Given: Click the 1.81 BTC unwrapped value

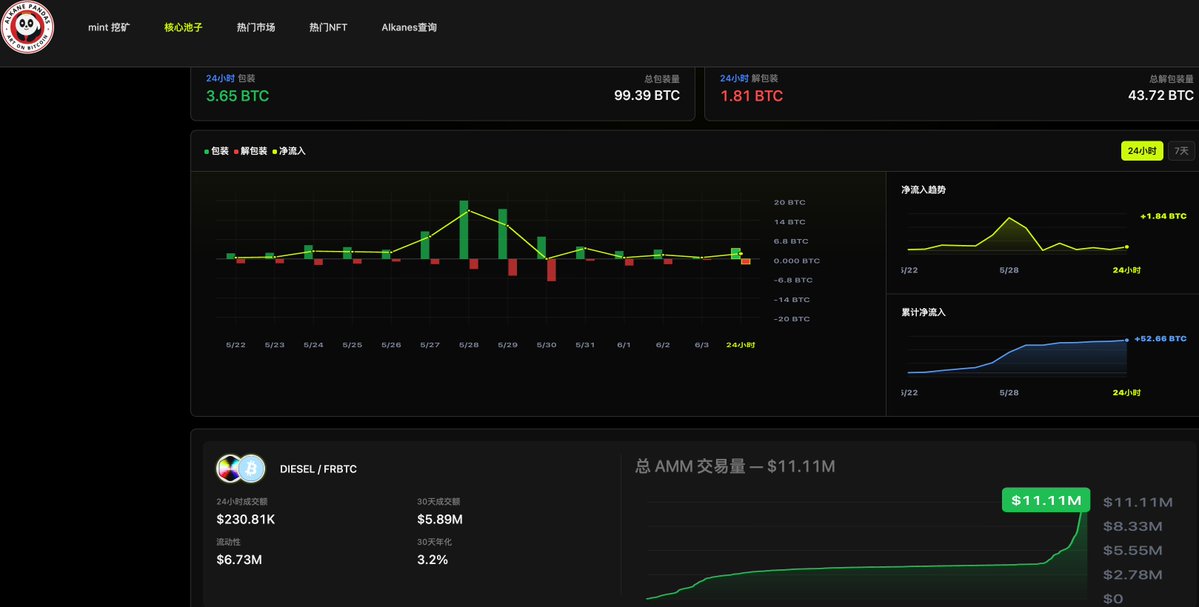Looking at the screenshot, I should 752,96.
